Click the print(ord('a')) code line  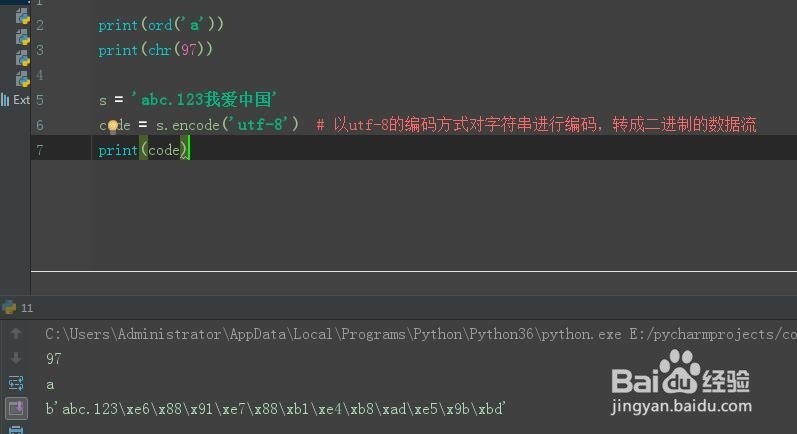pos(161,24)
